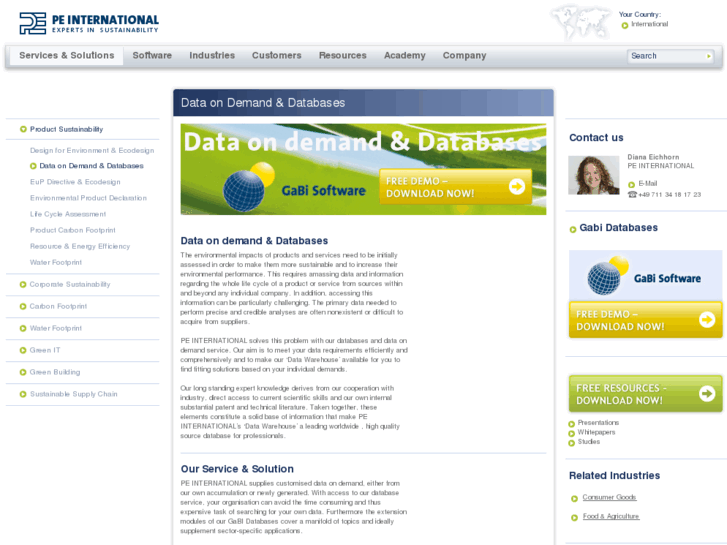Send E-Mail to Diana Eichhorn
Viewport: 727px width, 545px height.
click(647, 184)
